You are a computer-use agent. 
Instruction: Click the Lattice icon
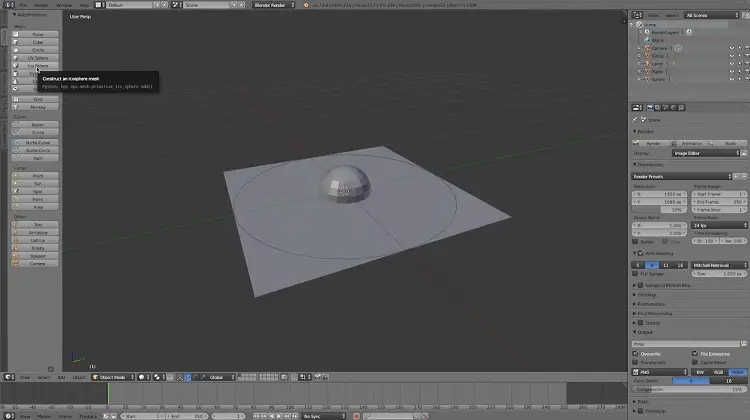(16, 240)
